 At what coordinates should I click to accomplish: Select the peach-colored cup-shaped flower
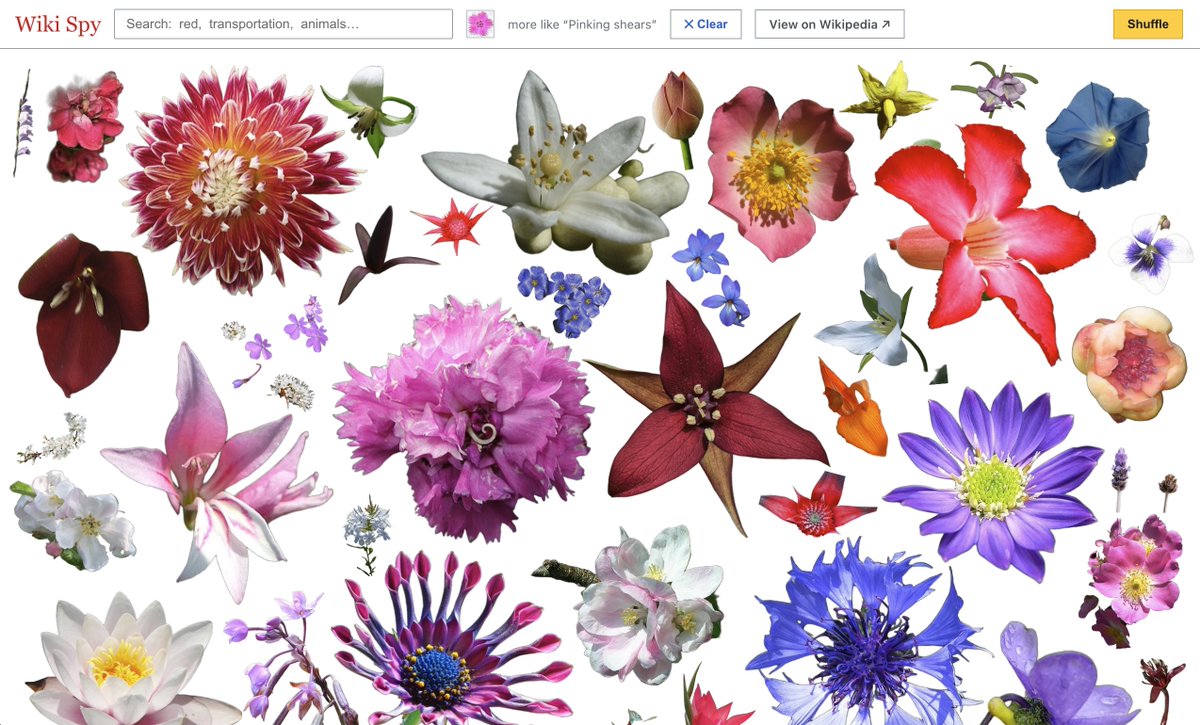[x=1129, y=362]
